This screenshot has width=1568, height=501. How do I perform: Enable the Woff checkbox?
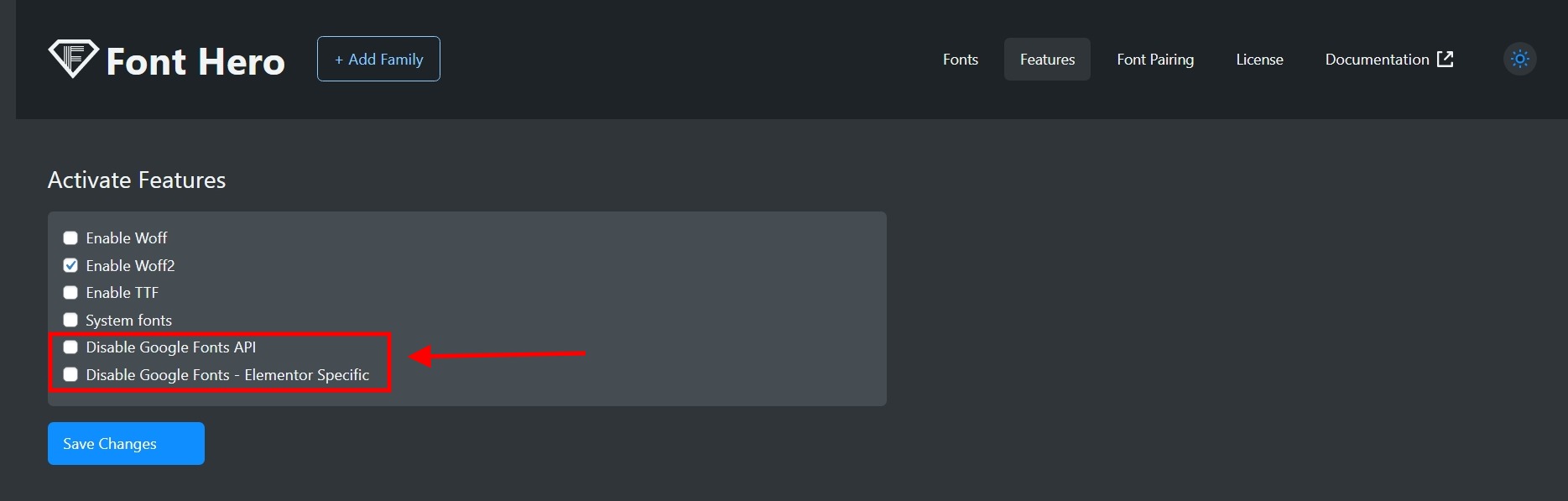(70, 238)
